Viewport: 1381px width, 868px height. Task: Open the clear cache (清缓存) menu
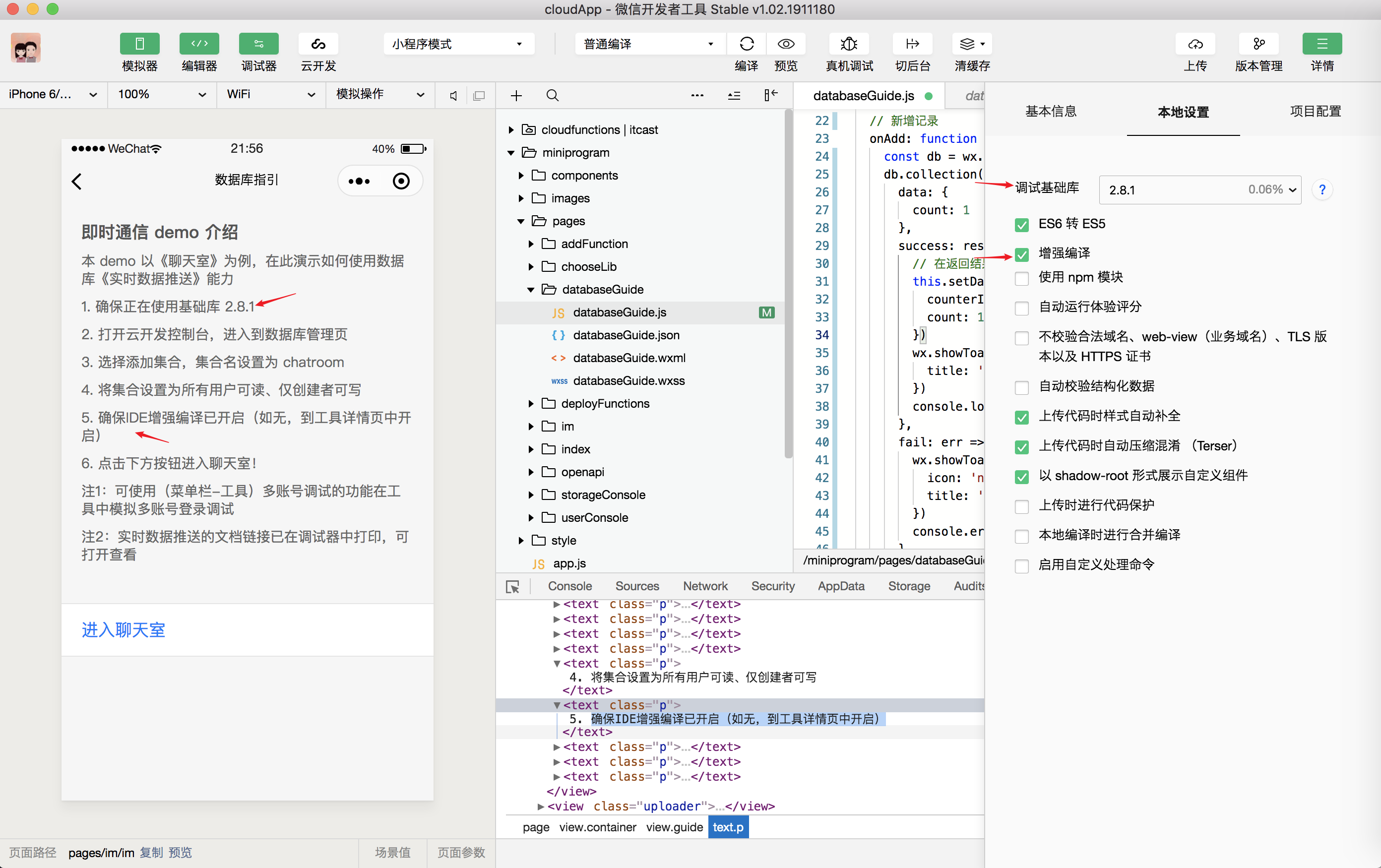click(972, 44)
